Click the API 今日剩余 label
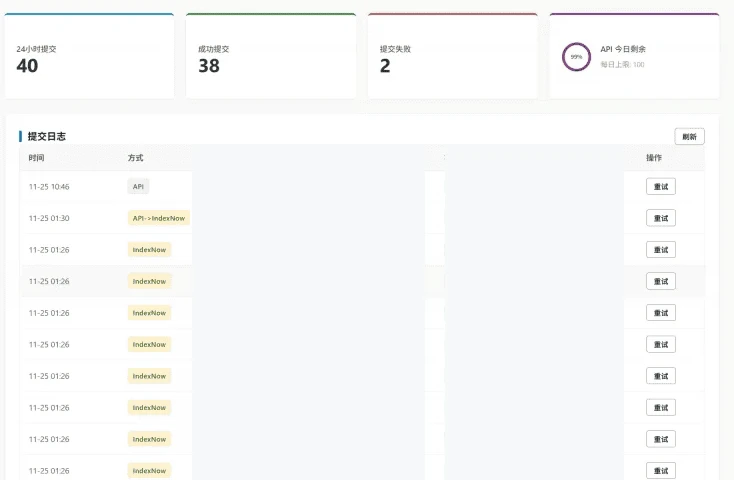 pyautogui.click(x=623, y=49)
